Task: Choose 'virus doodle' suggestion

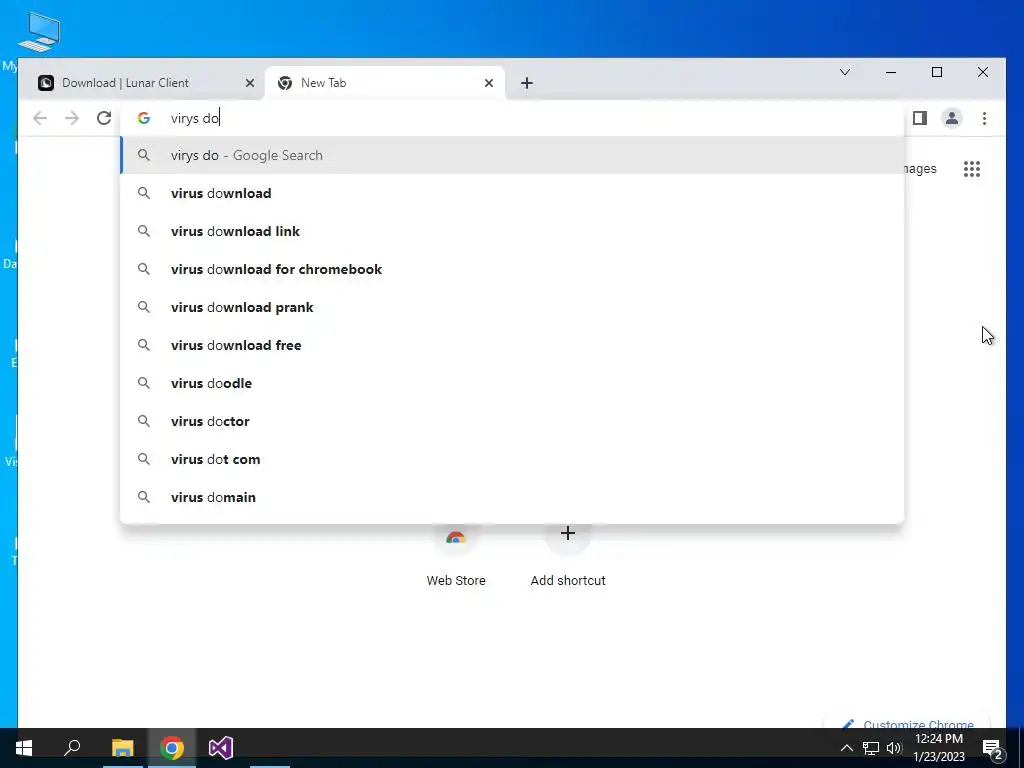Action: 513,383
